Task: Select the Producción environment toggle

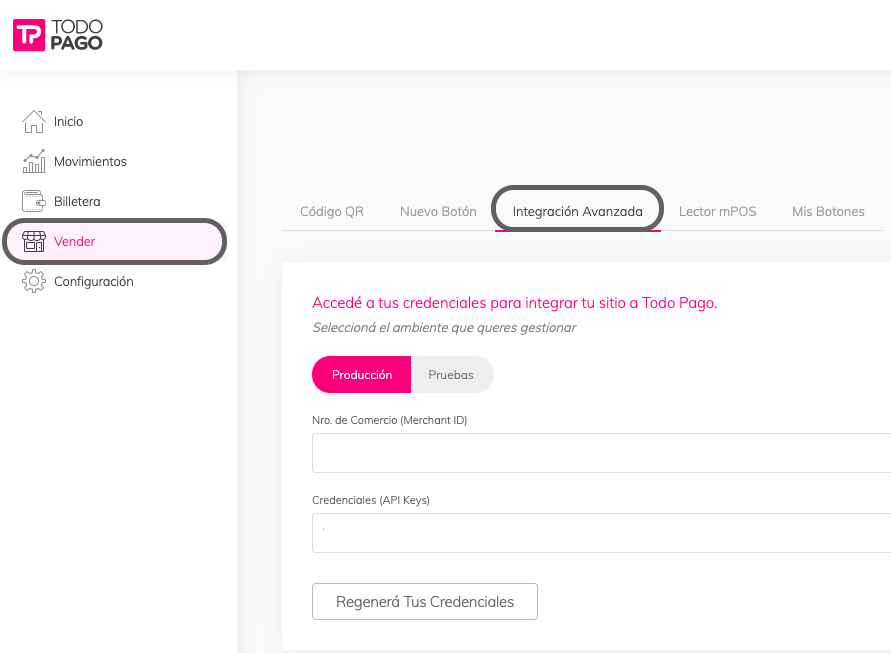Action: [361, 375]
